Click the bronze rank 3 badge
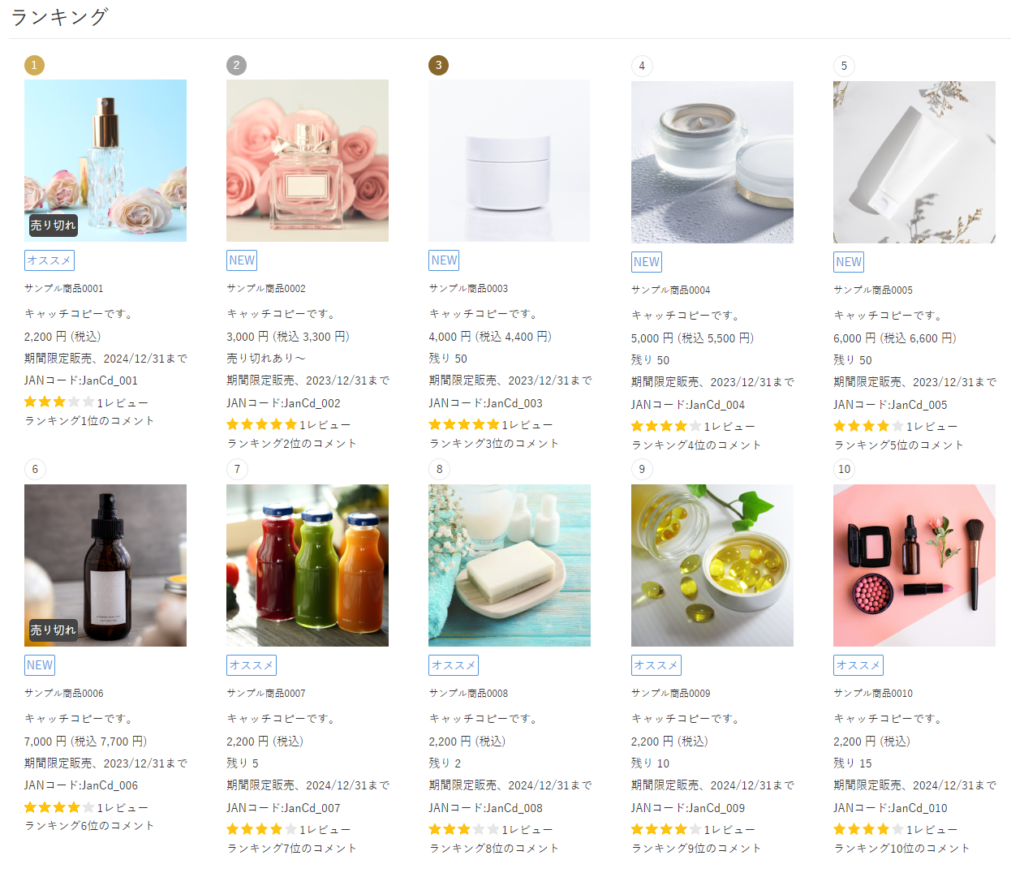Screen dimensions: 1024x877 438,66
